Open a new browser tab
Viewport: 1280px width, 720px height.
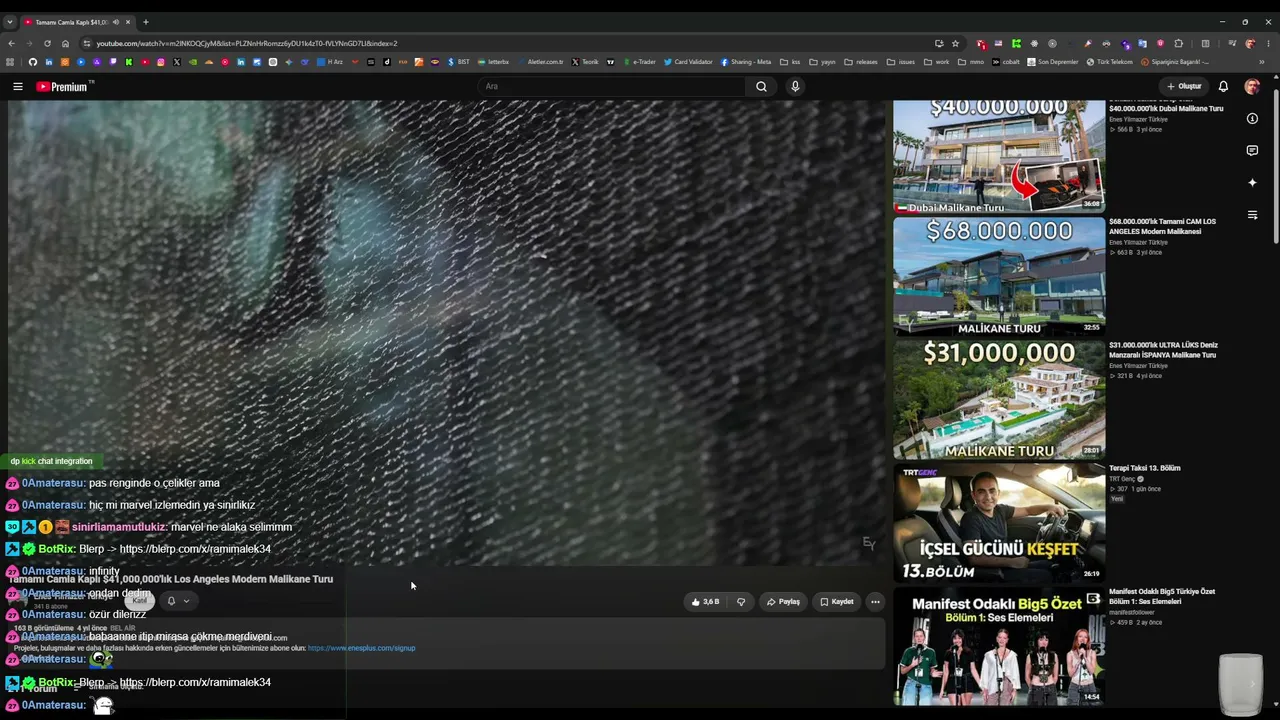point(146,22)
